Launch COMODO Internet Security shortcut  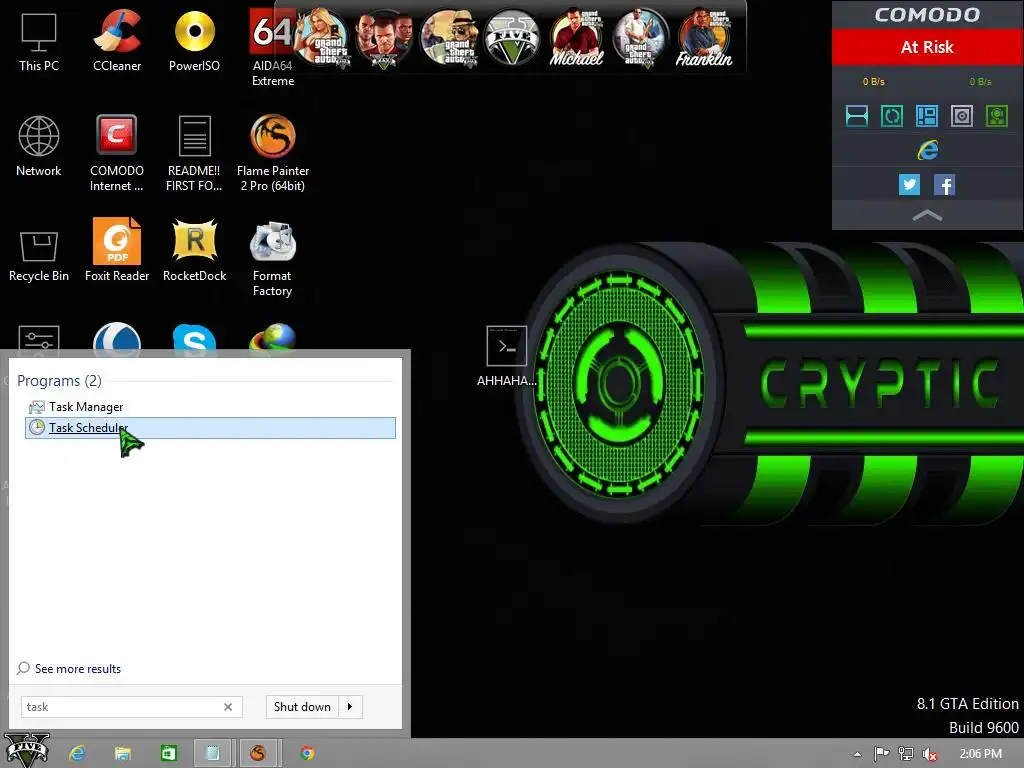tap(117, 153)
